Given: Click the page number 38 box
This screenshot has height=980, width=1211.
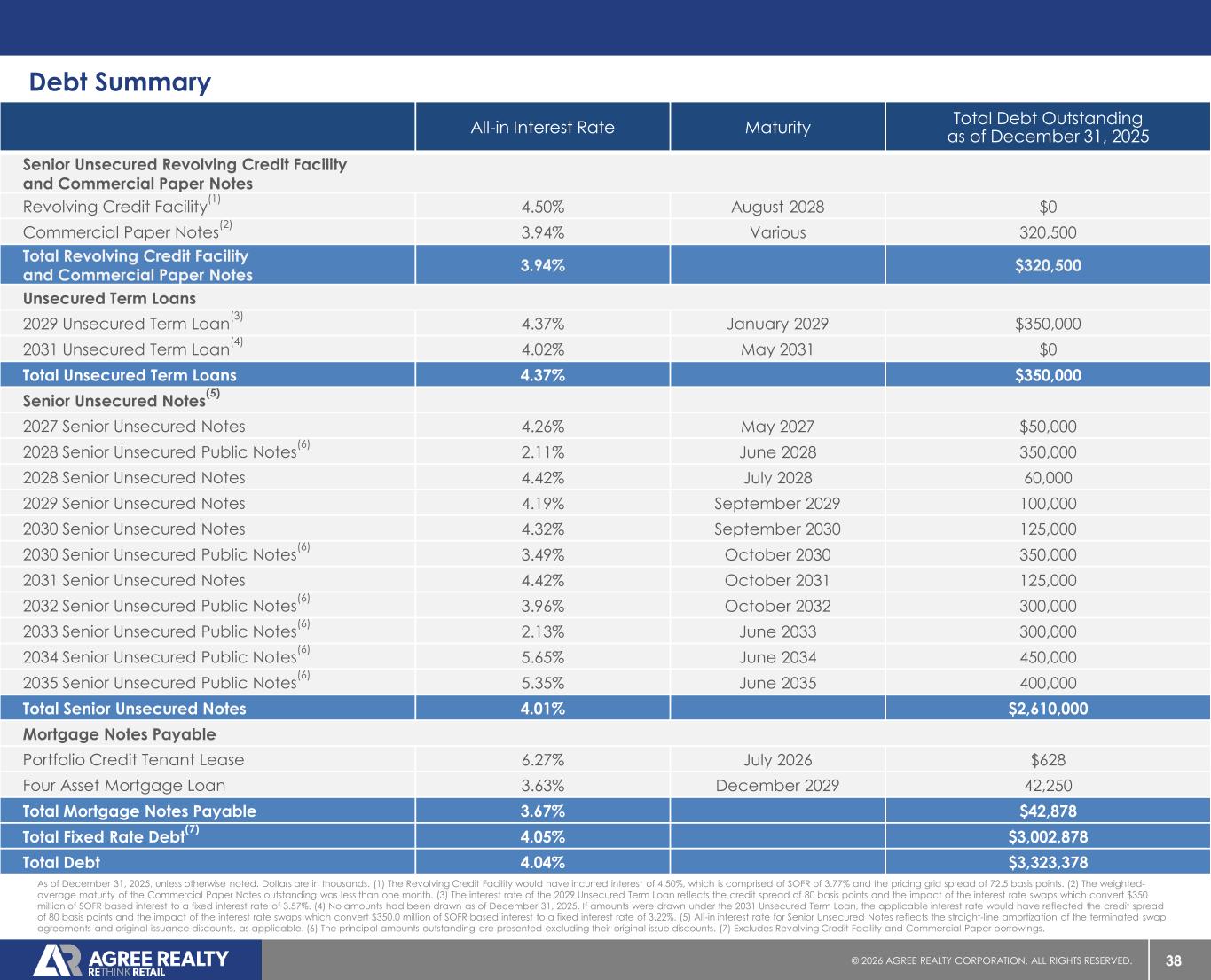Looking at the screenshot, I should point(1173,960).
